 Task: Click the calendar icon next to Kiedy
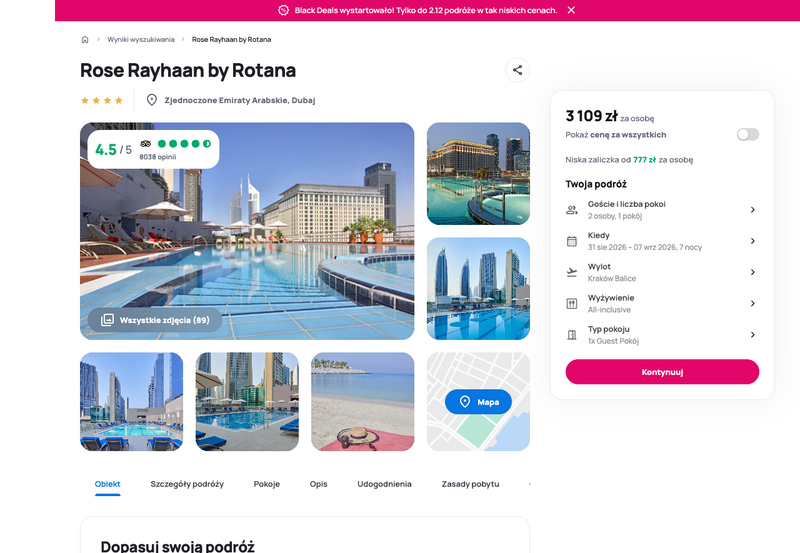(572, 241)
